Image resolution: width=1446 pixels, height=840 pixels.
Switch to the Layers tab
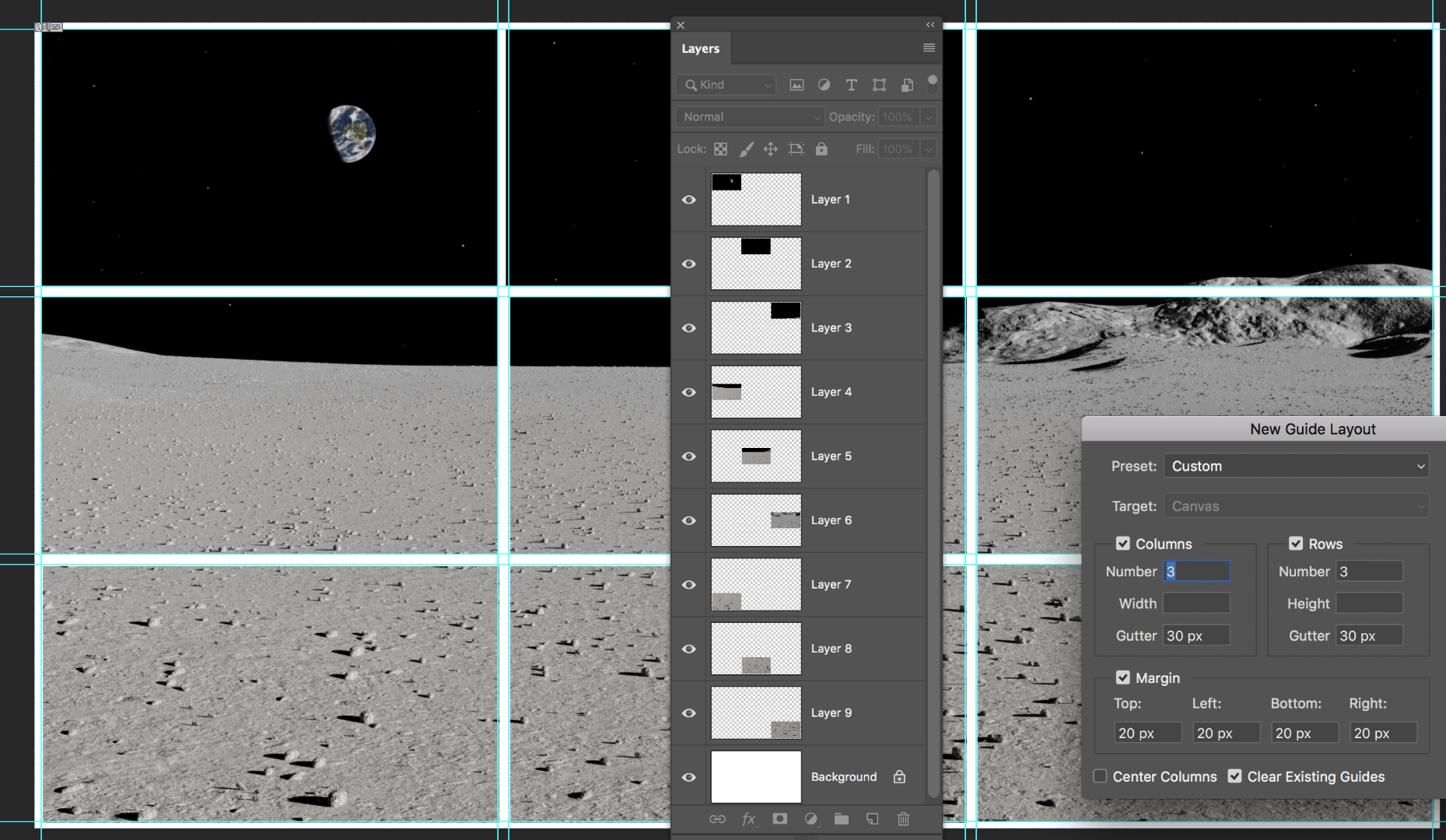pyautogui.click(x=700, y=48)
